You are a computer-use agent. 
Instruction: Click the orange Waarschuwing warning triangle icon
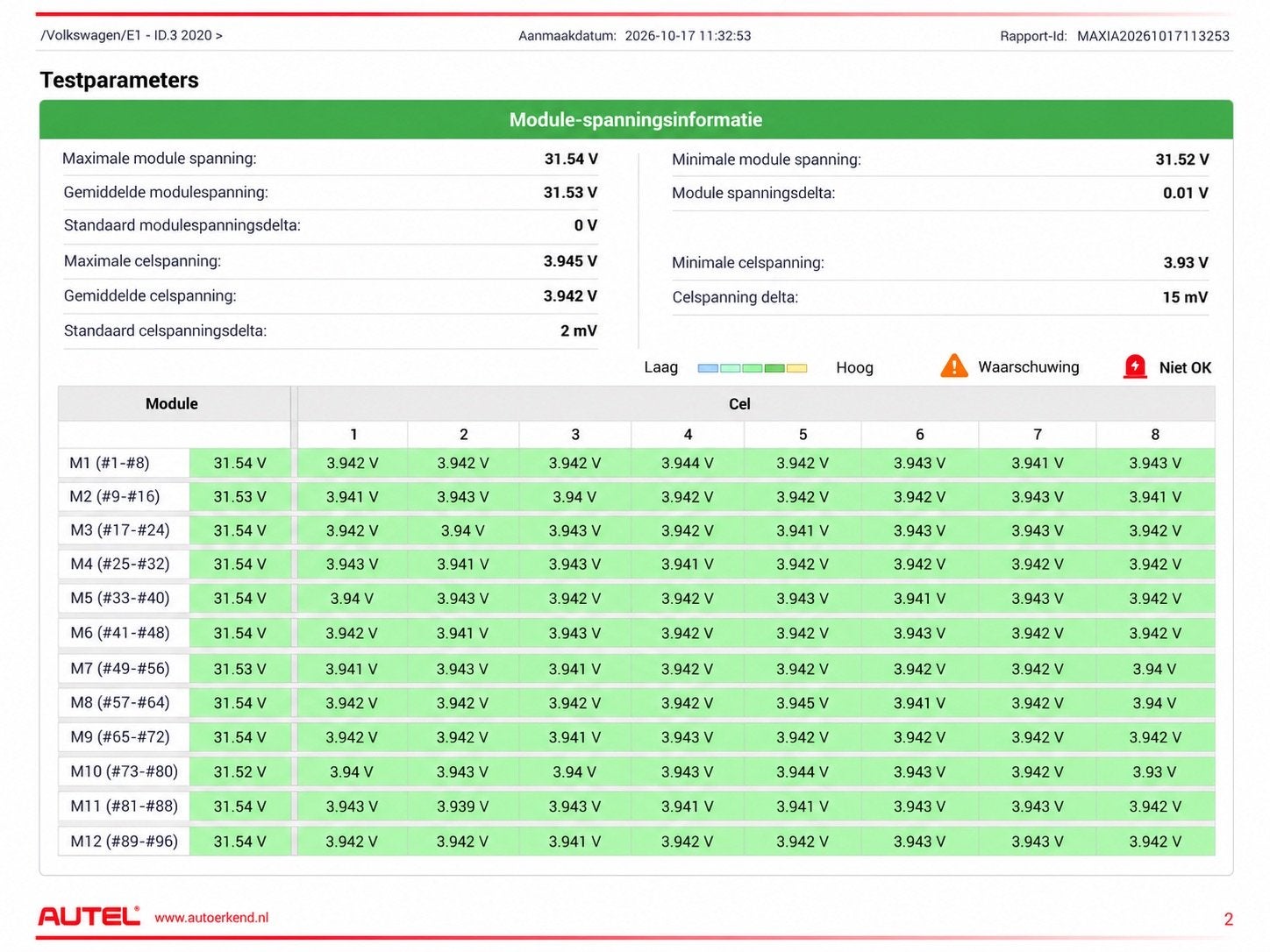click(x=953, y=366)
